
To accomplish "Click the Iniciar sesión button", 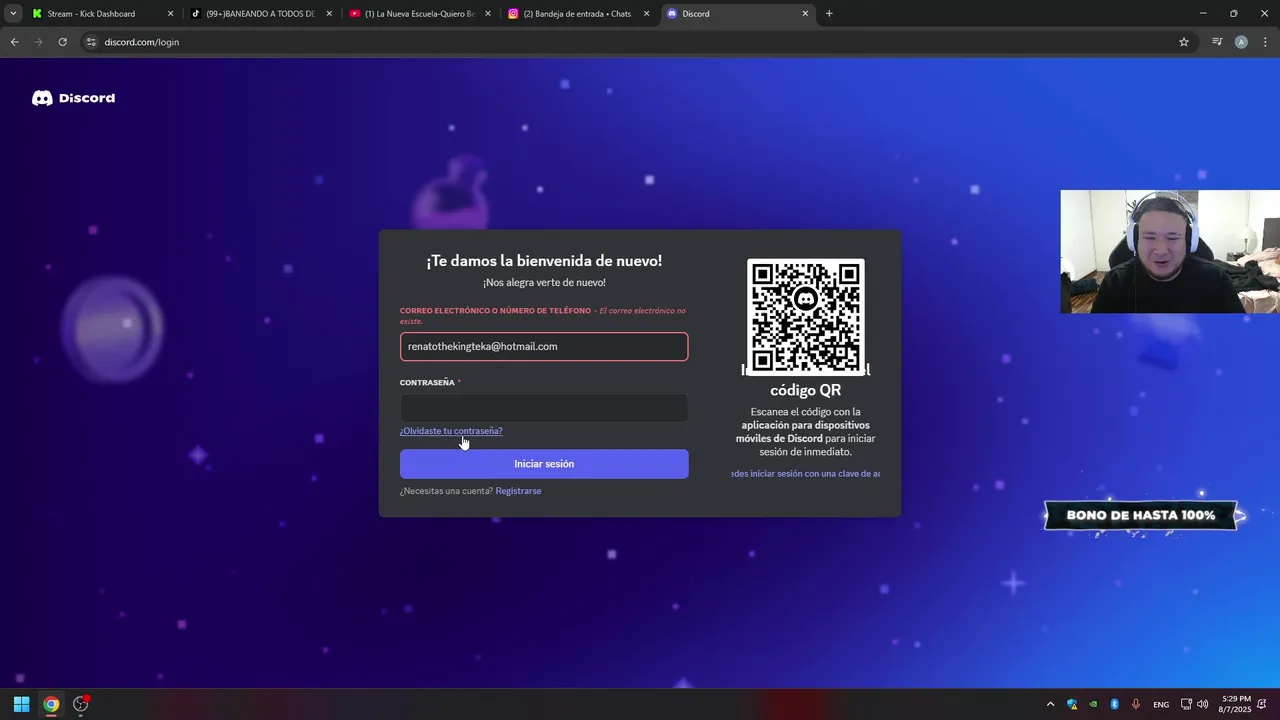I will pos(544,464).
